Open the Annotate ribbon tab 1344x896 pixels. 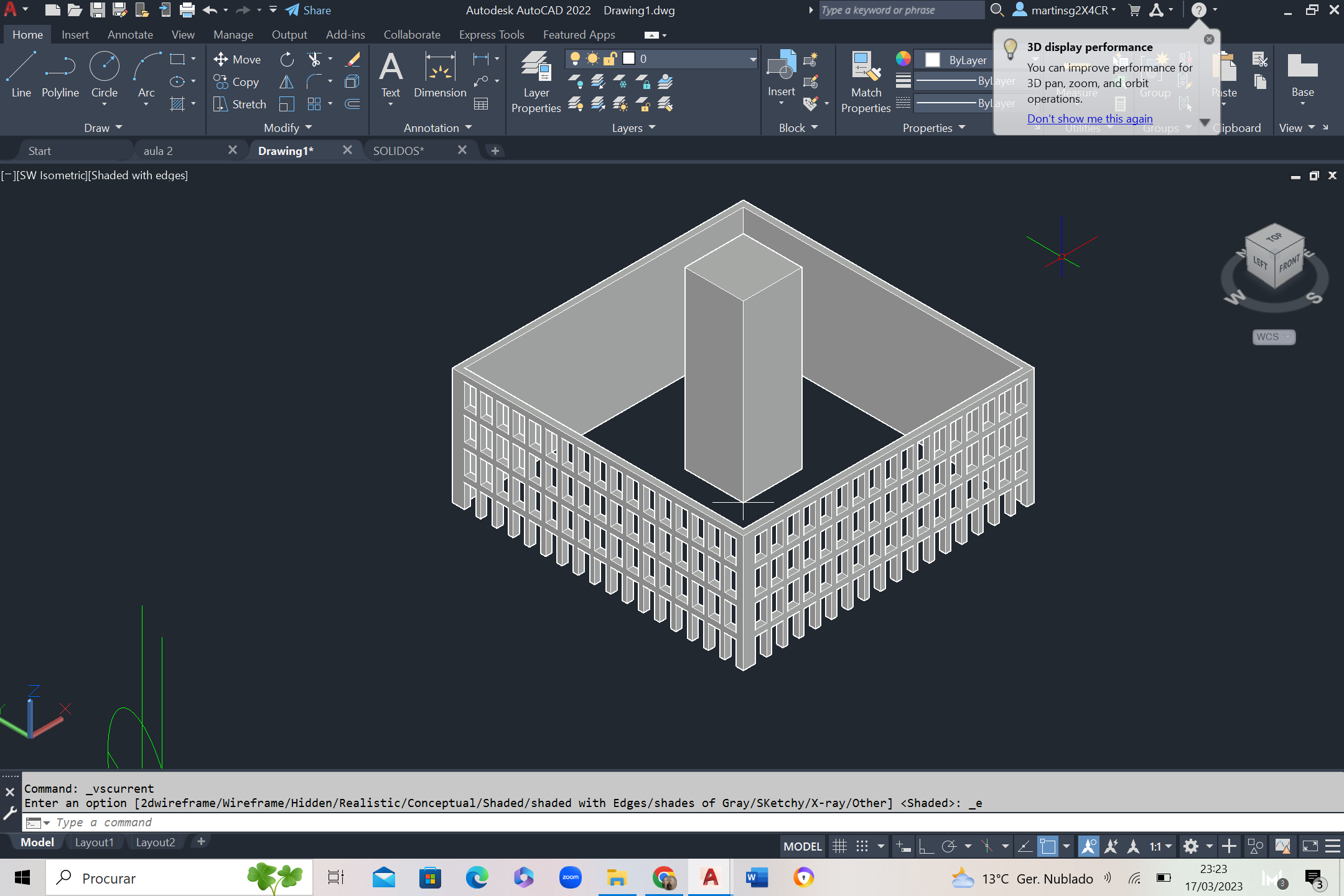pyautogui.click(x=130, y=35)
